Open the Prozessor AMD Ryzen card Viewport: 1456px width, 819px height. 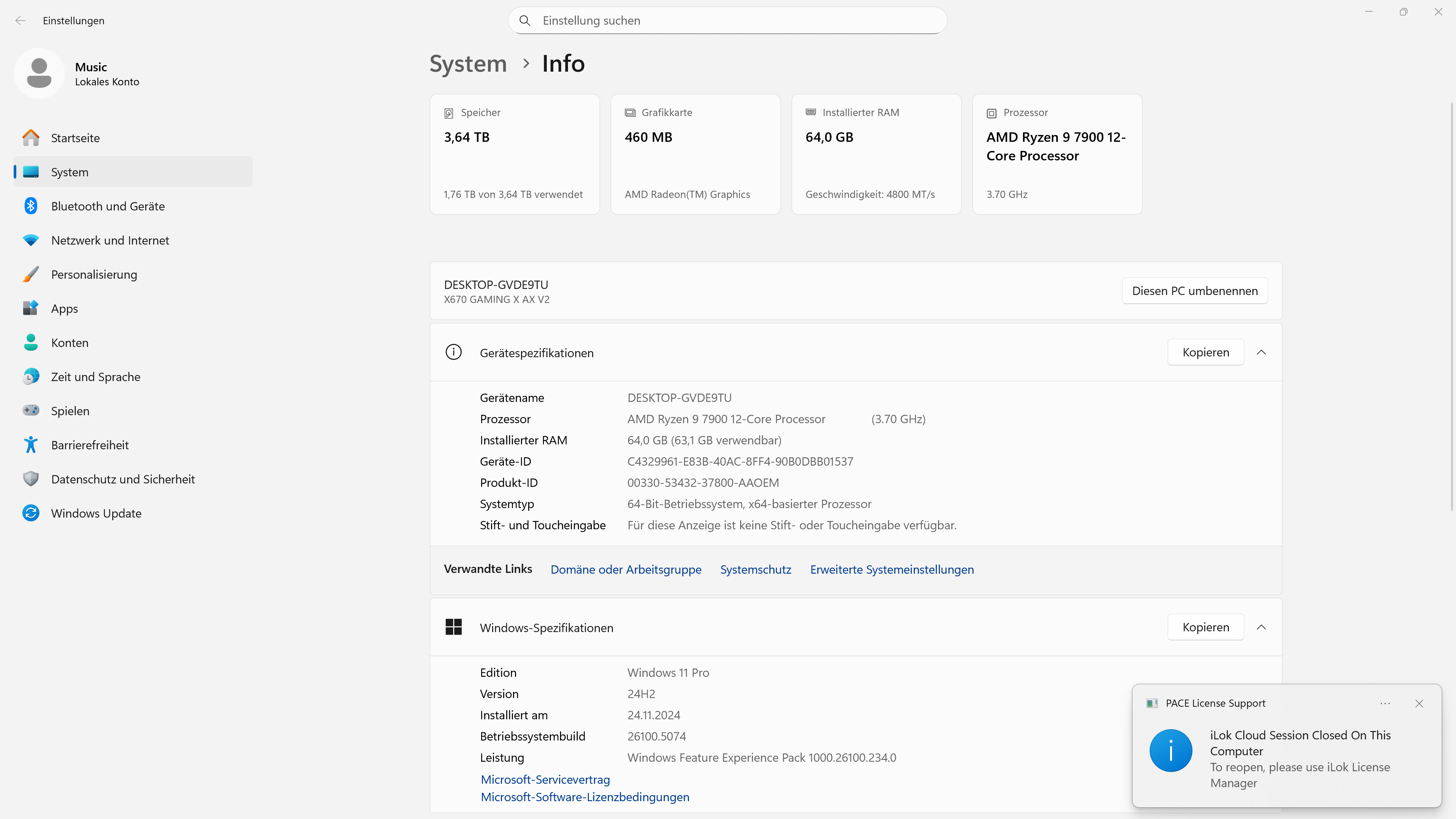pyautogui.click(x=1057, y=154)
